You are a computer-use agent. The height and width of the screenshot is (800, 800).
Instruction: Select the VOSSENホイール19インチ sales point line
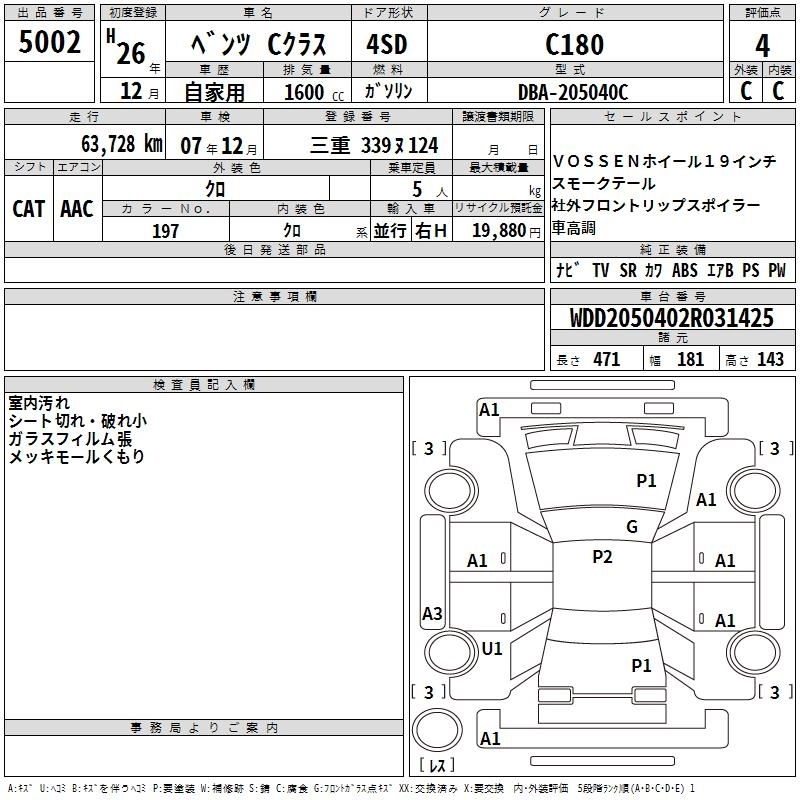(665, 161)
